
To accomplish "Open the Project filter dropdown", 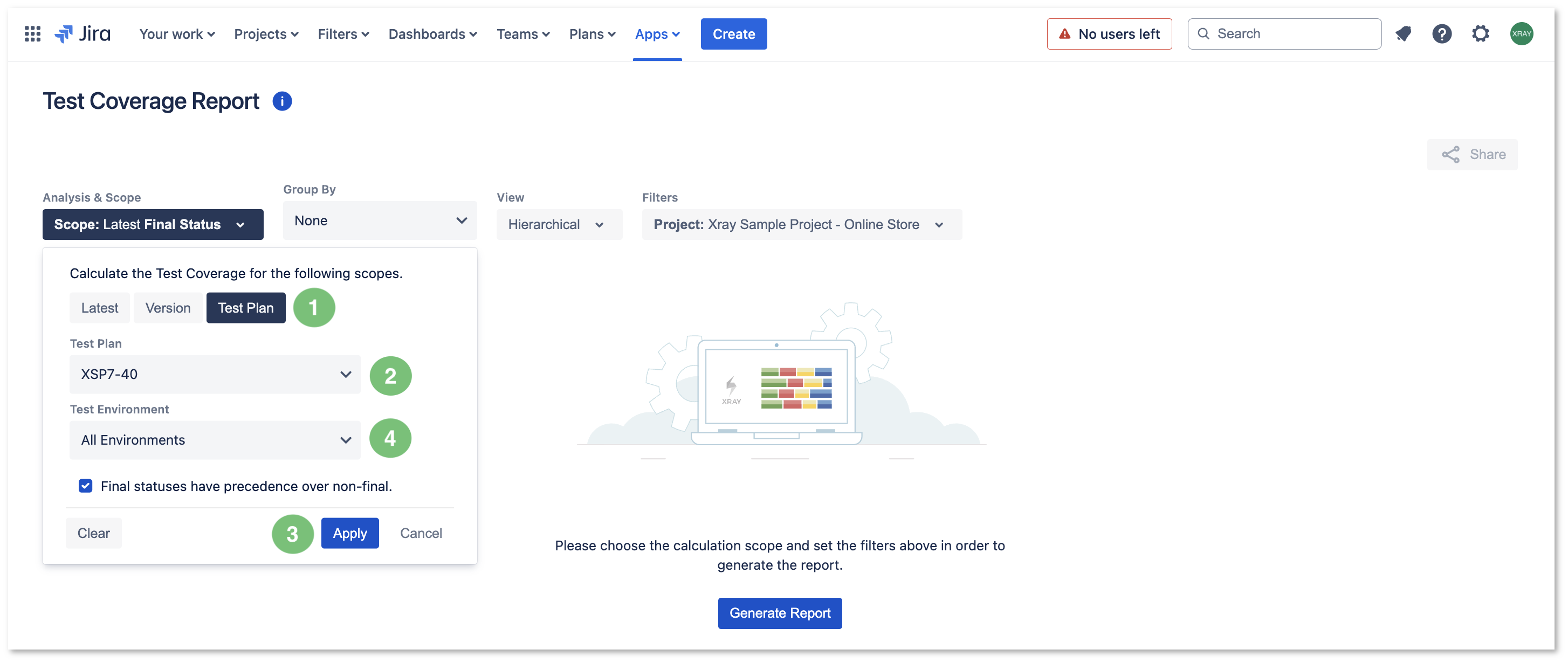I will pyautogui.click(x=802, y=224).
